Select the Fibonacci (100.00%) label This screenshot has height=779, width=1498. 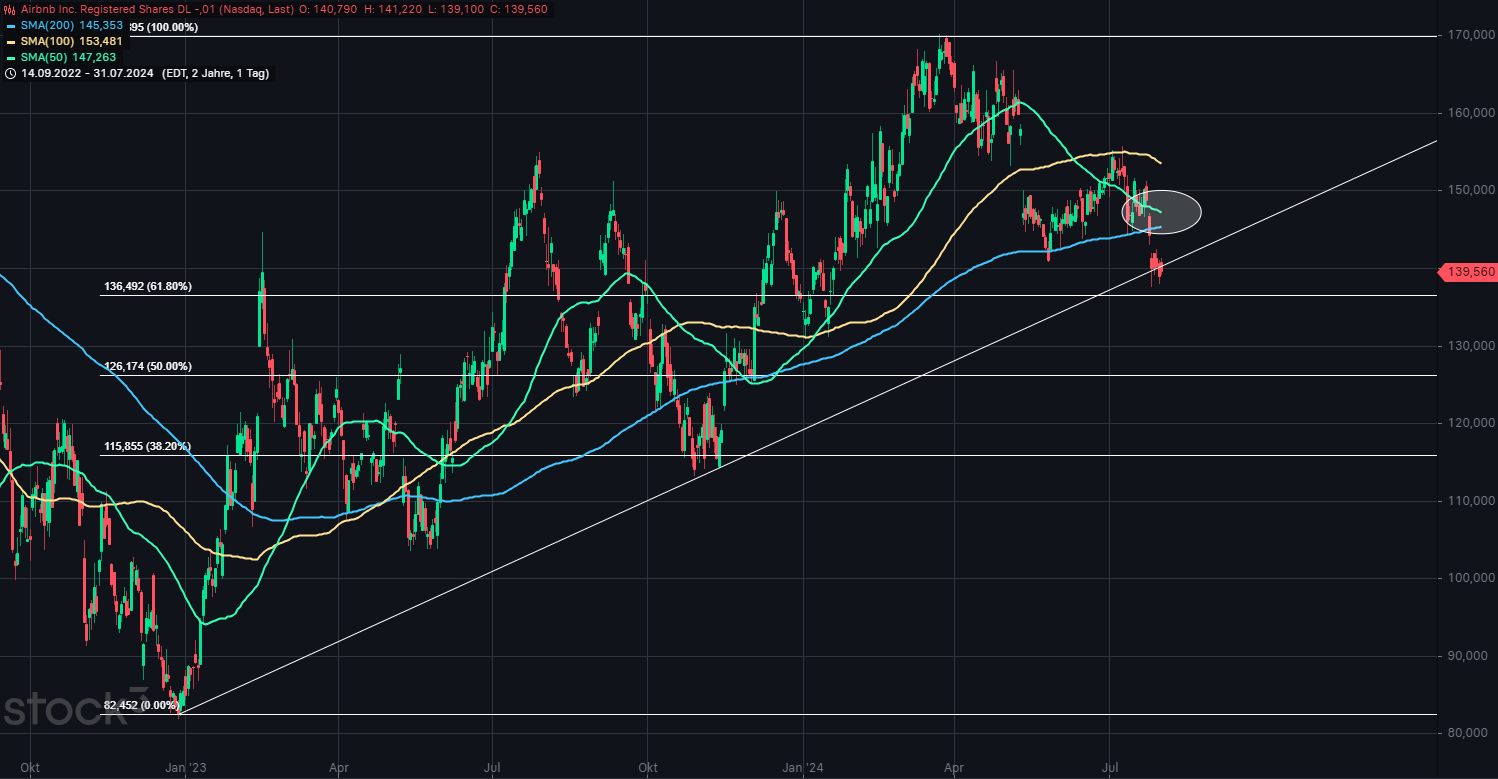click(x=165, y=27)
